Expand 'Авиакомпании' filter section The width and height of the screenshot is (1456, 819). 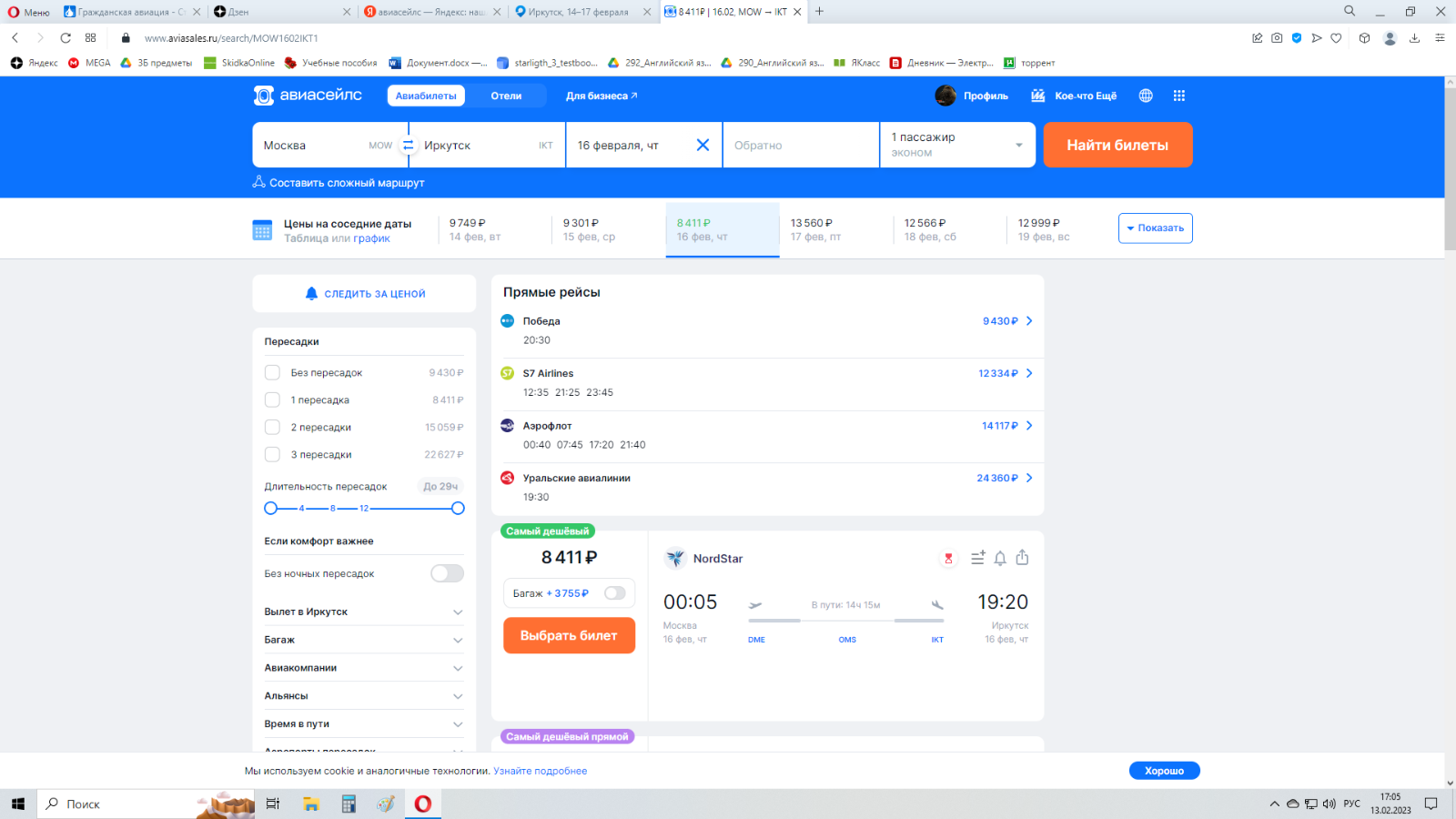tap(364, 668)
